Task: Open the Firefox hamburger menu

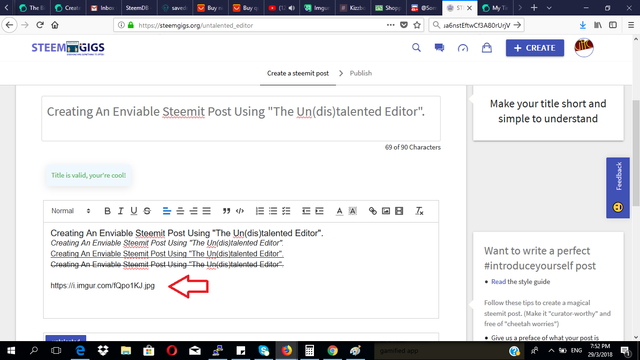Action: click(x=631, y=25)
